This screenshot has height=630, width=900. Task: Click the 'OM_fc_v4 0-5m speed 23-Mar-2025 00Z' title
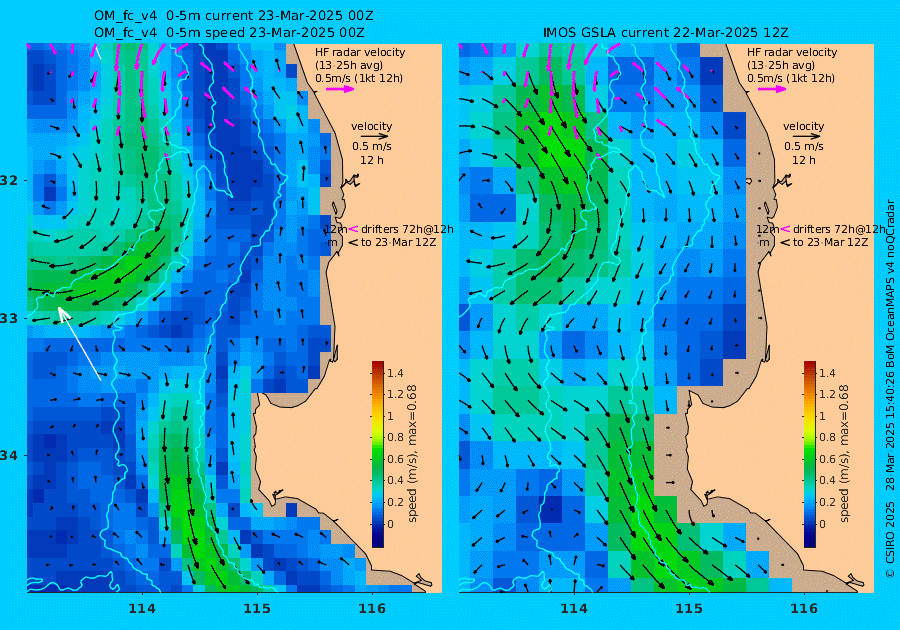point(229,33)
